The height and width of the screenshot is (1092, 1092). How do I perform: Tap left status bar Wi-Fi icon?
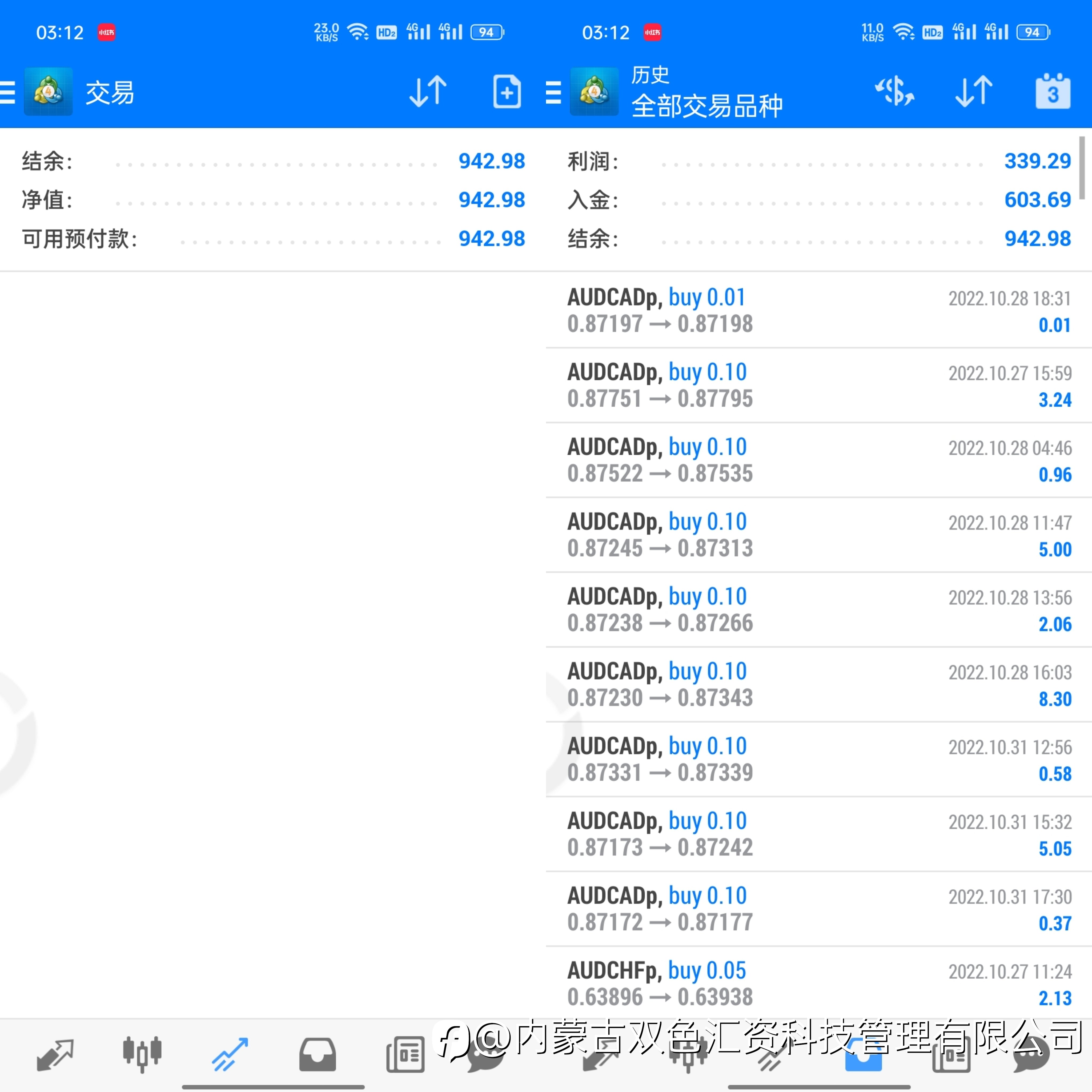coord(357,32)
